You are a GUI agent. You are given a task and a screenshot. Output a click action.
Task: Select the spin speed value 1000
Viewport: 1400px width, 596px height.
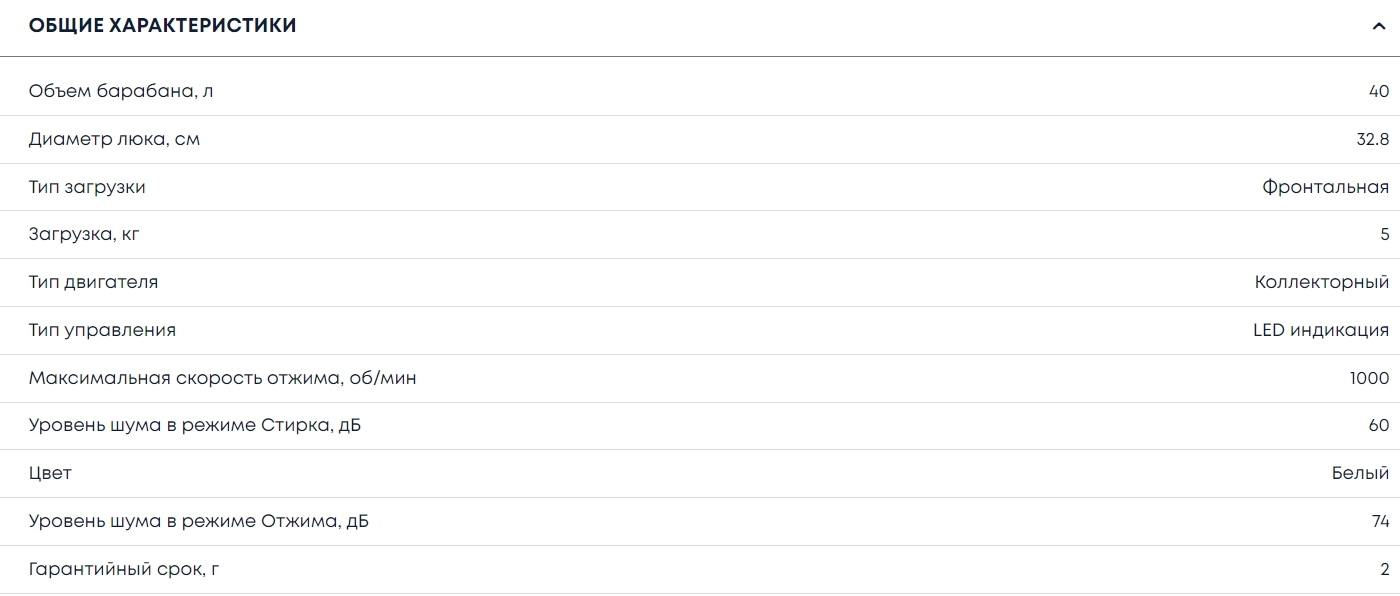[x=1369, y=378]
